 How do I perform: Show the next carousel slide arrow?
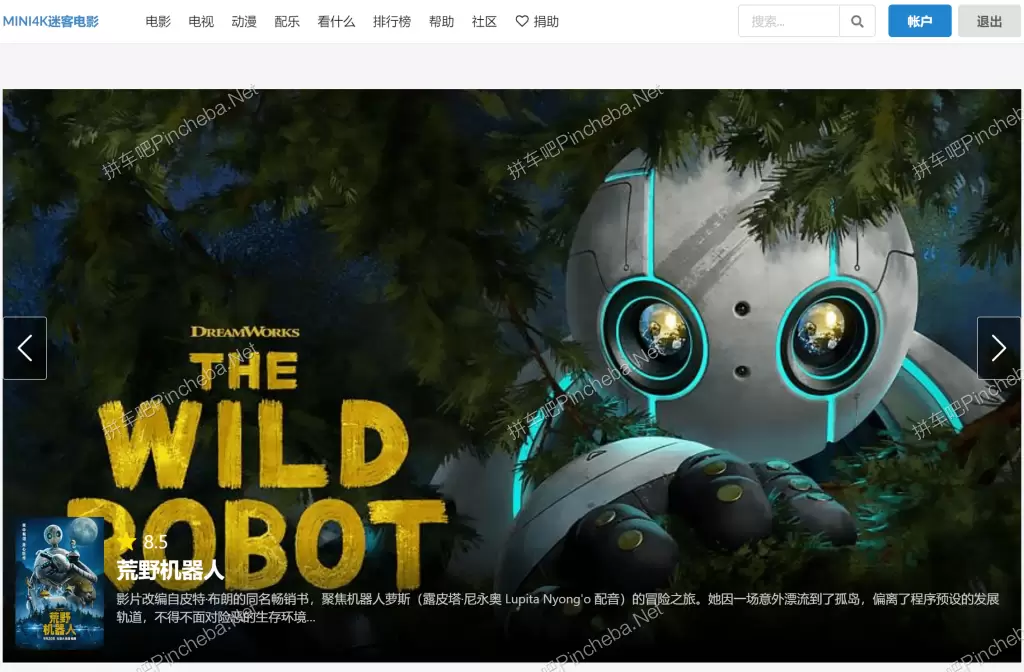pyautogui.click(x=999, y=348)
